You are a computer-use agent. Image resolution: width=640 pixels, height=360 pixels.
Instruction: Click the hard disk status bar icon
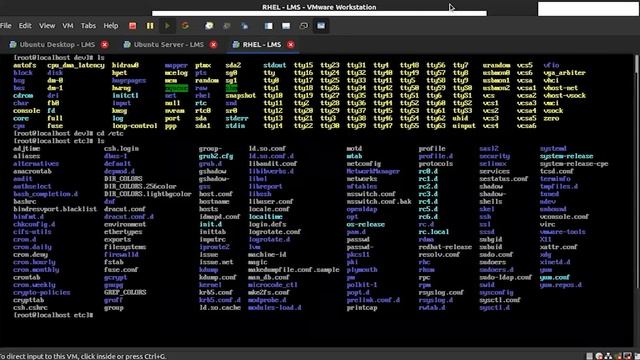pyautogui.click(x=589, y=356)
